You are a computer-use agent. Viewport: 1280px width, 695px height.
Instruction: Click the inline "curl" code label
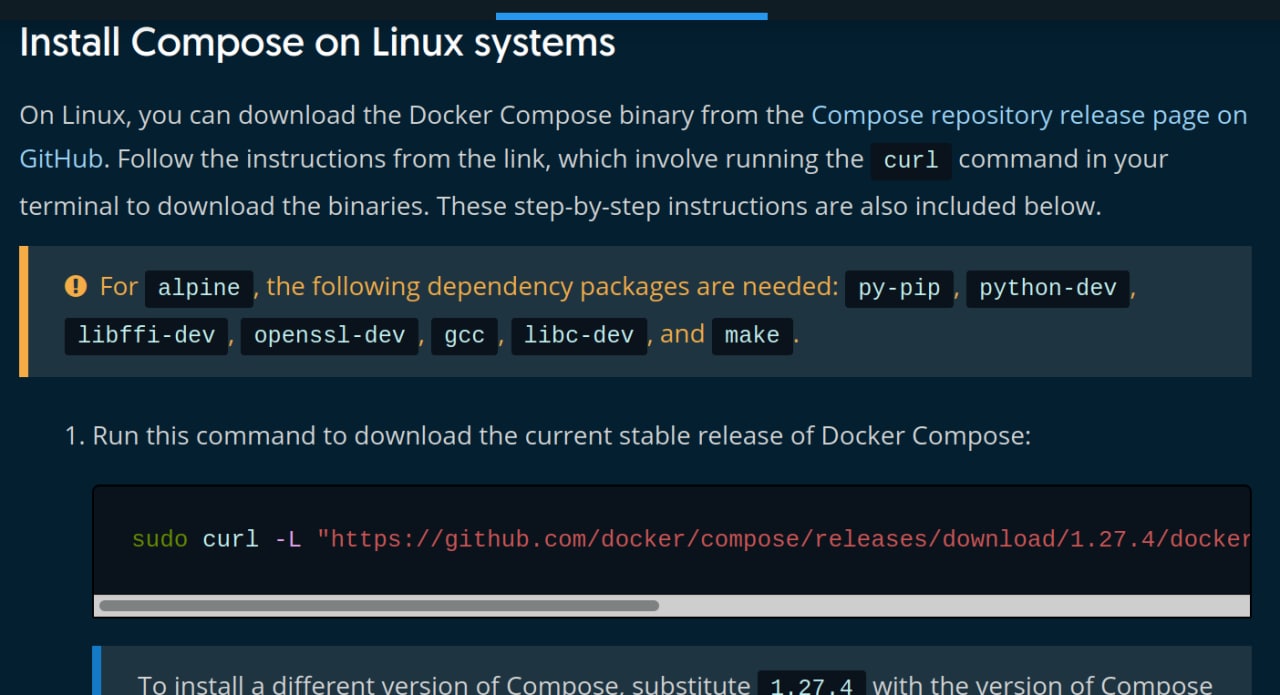pyautogui.click(x=911, y=161)
